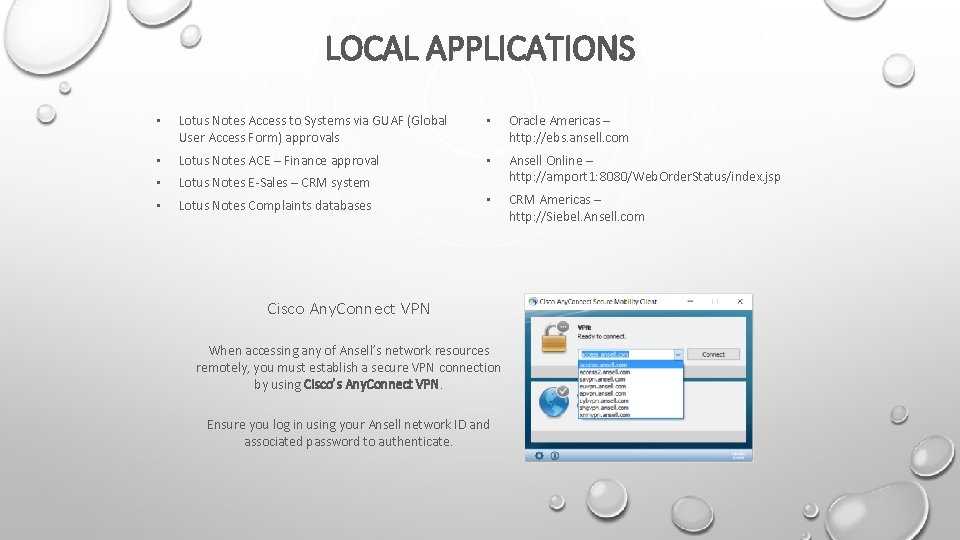Viewport: 960px width, 540px height.
Task: Click the AnyConnect info circle icon
Action: [x=555, y=456]
